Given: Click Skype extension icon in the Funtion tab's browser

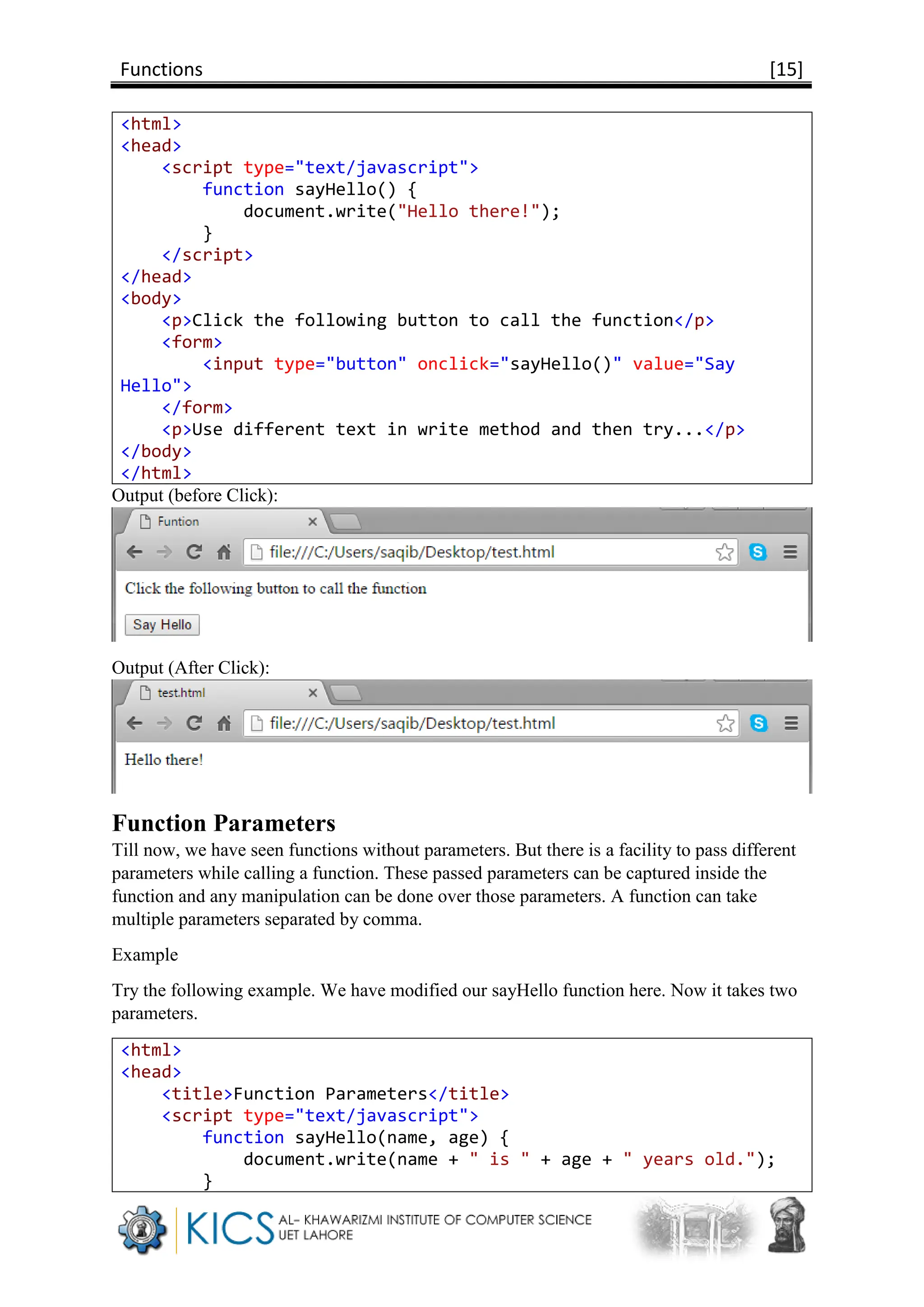Looking at the screenshot, I should pyautogui.click(x=758, y=552).
